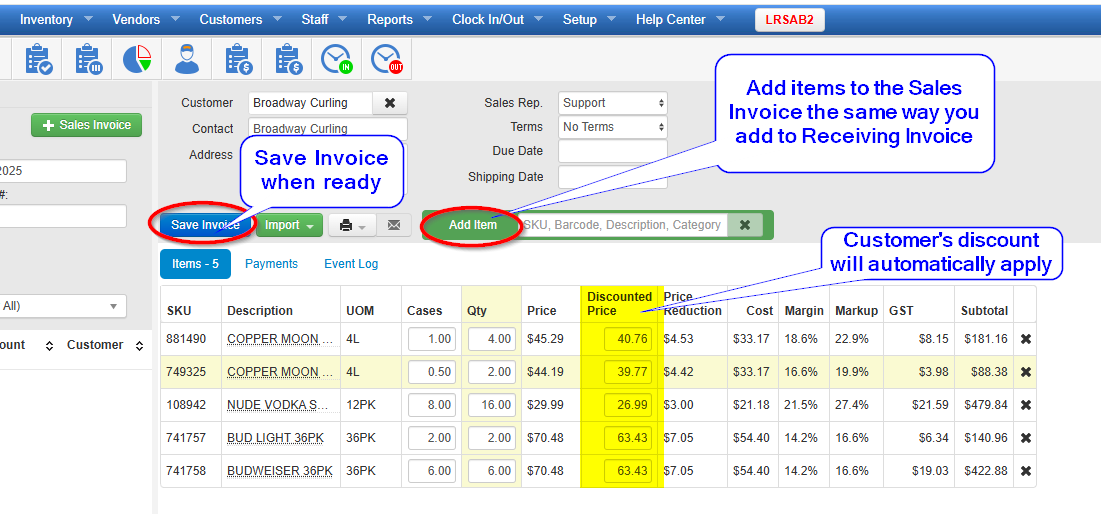Click the Save Invoice button
This screenshot has width=1101, height=514.
click(x=205, y=225)
